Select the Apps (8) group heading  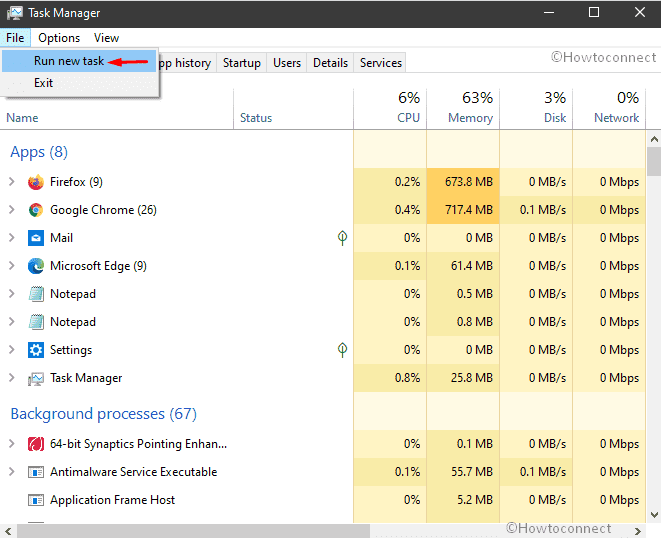click(39, 152)
